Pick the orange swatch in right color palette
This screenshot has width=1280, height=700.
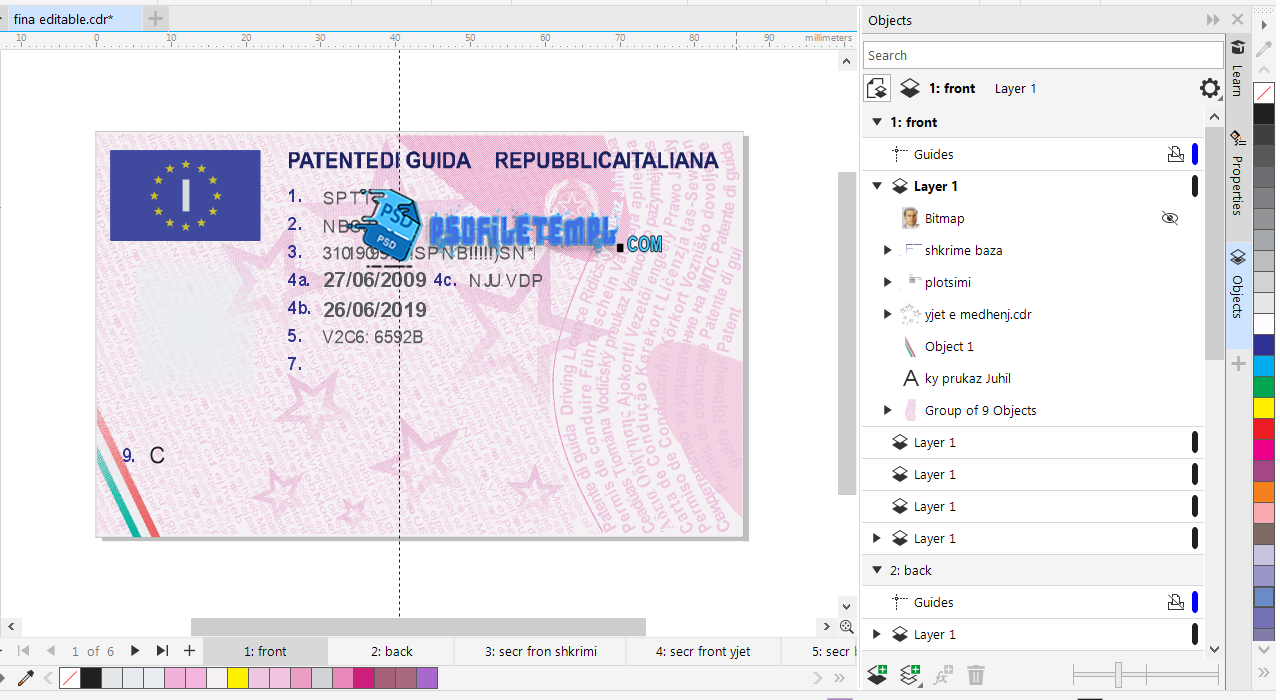coord(1264,492)
